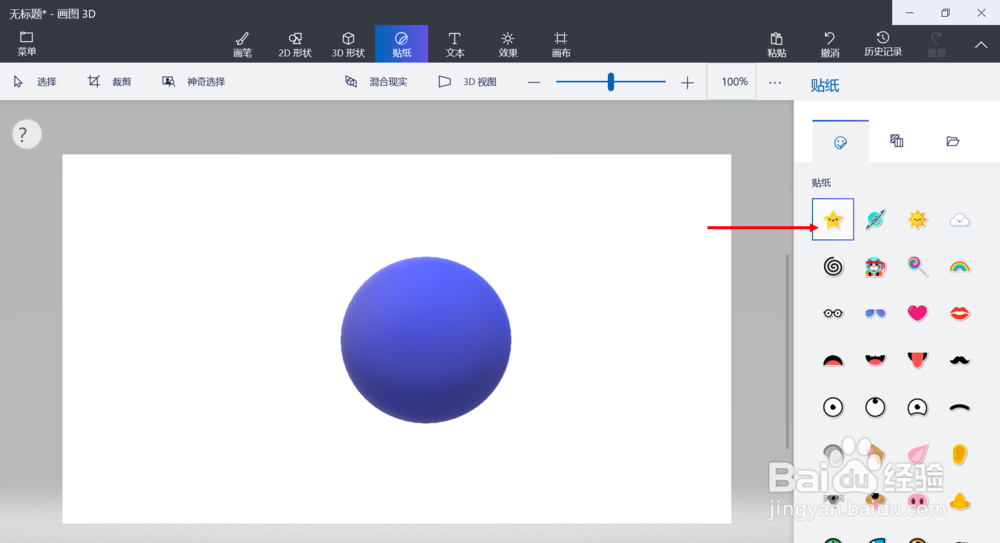This screenshot has height=543, width=1000.
Task: Toggle the 3D 视图 view
Action: click(x=467, y=82)
